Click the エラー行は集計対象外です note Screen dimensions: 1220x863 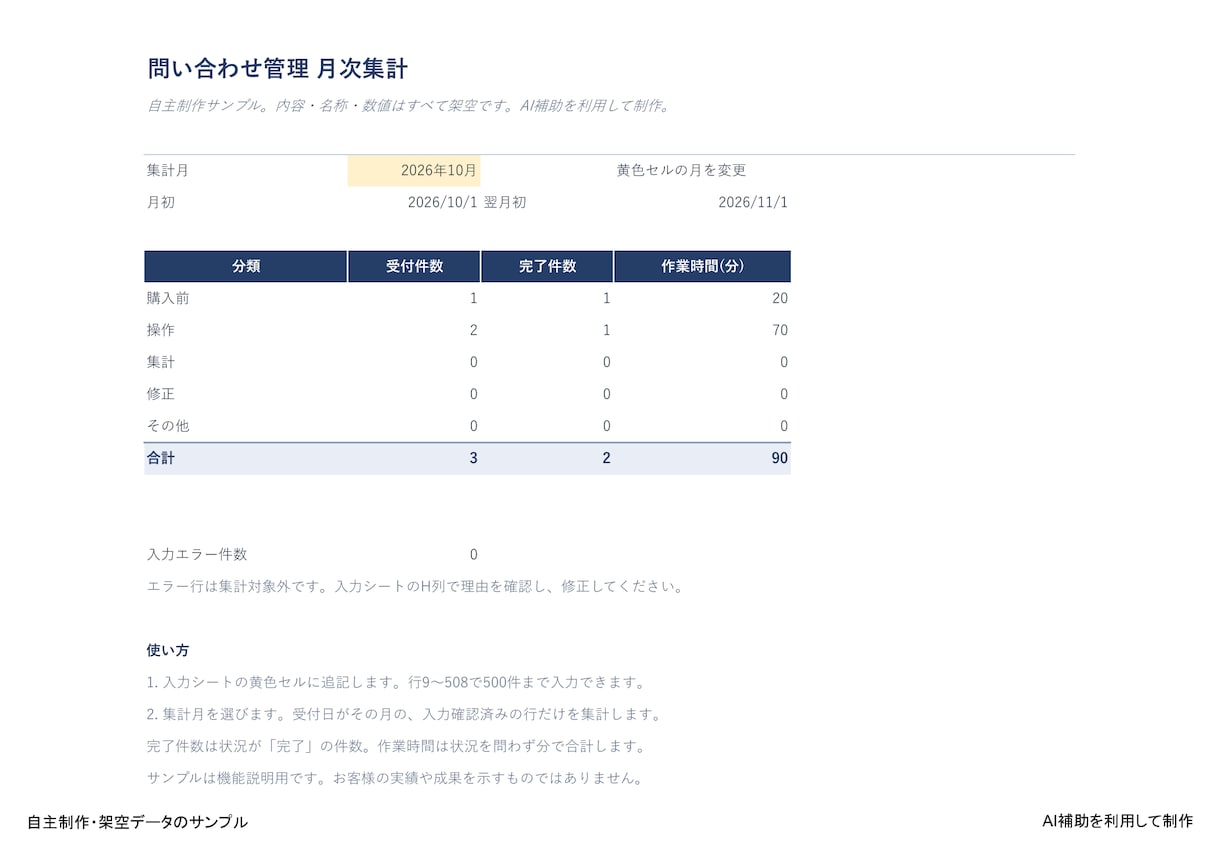(416, 587)
